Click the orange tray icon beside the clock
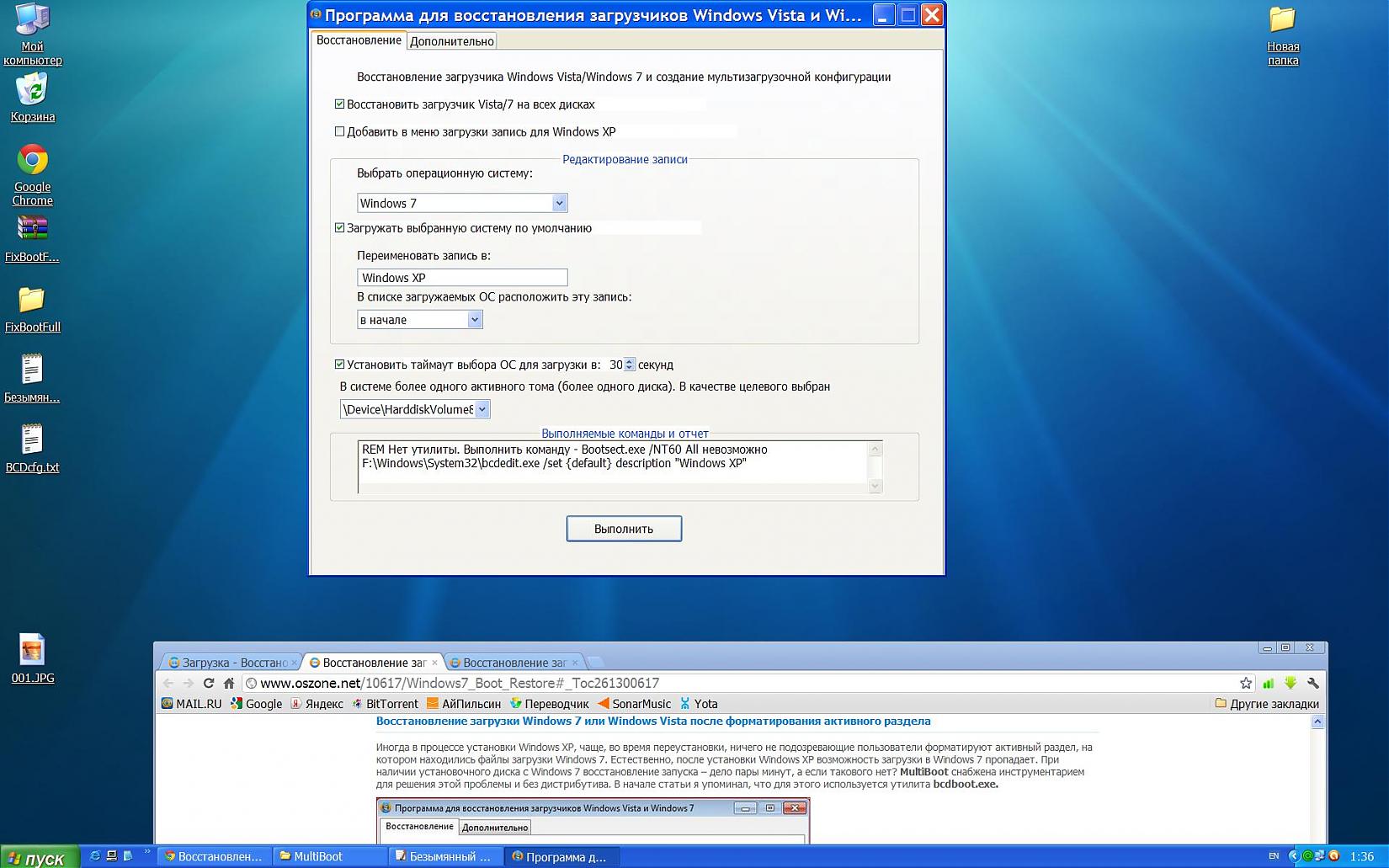This screenshot has width=1389, height=868. 1333,855
